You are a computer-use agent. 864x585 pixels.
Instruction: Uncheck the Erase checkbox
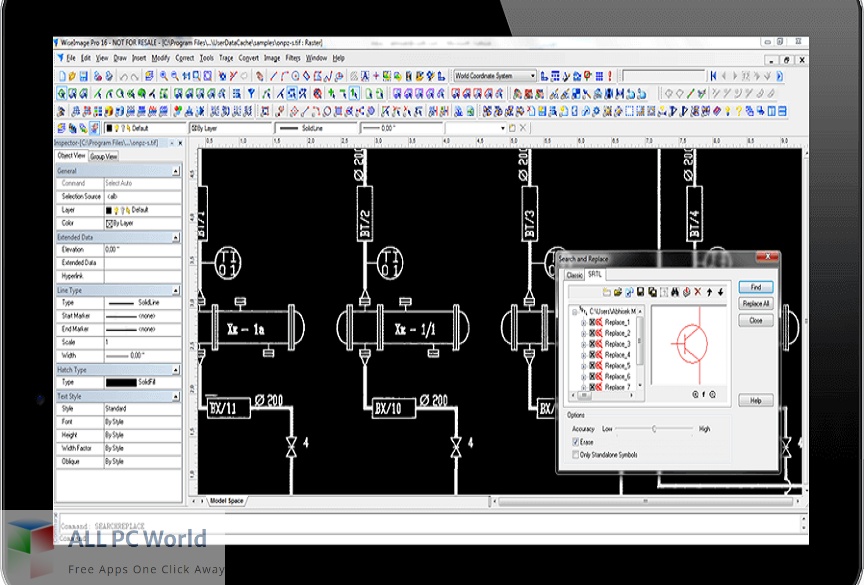(x=576, y=442)
